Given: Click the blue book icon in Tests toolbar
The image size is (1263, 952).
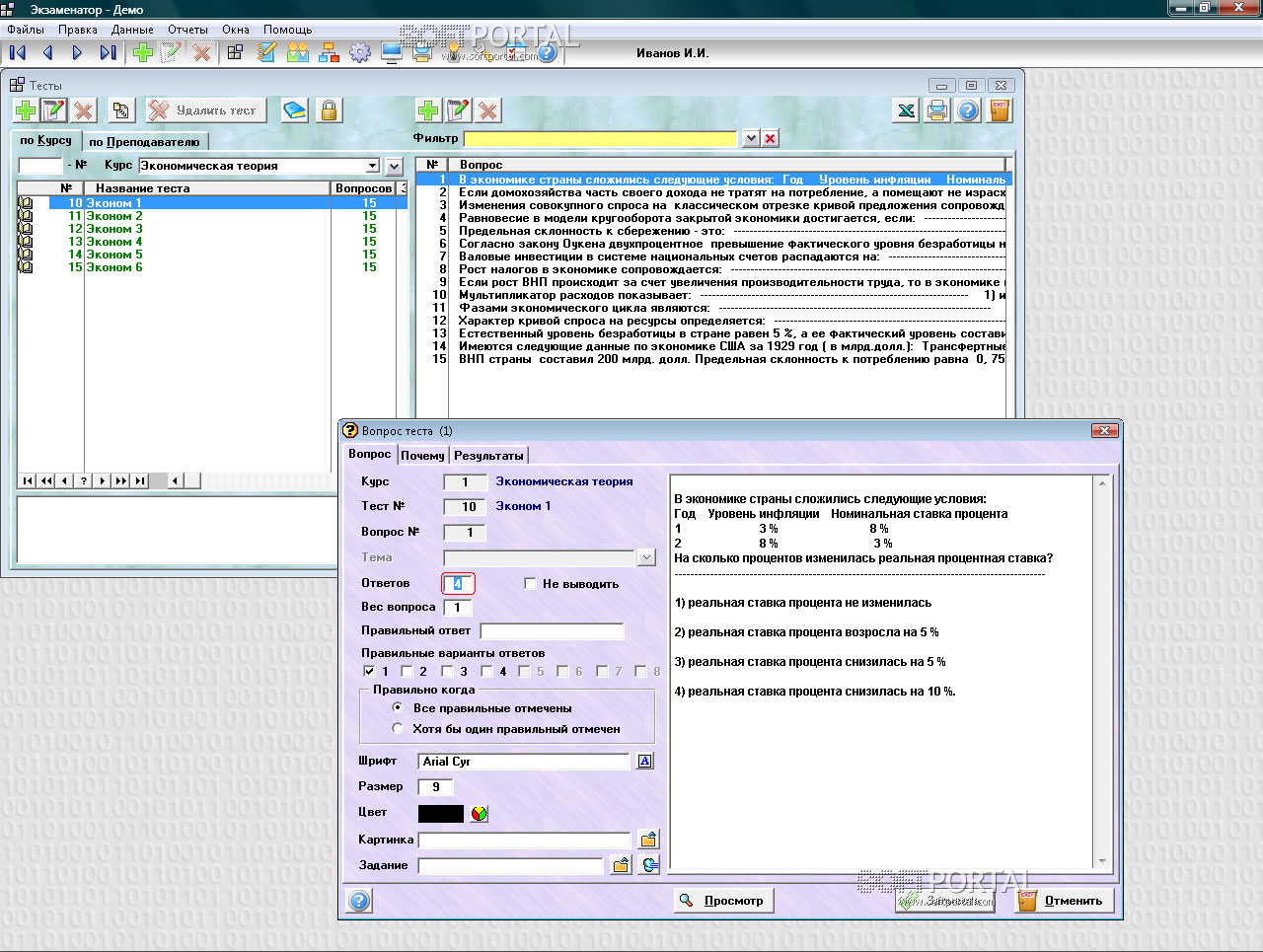Looking at the screenshot, I should click(294, 110).
